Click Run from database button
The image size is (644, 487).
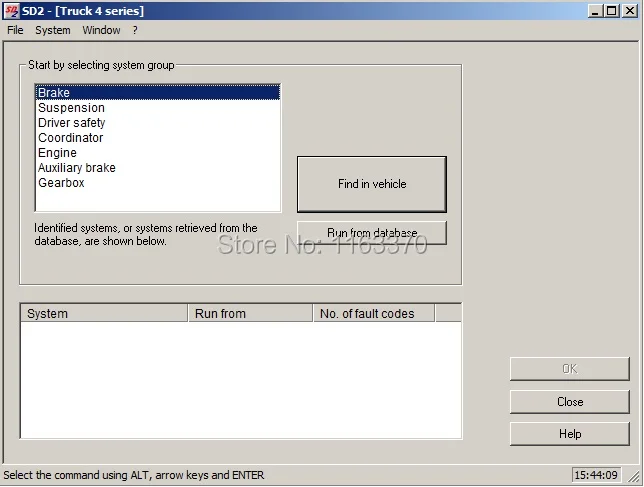(372, 233)
